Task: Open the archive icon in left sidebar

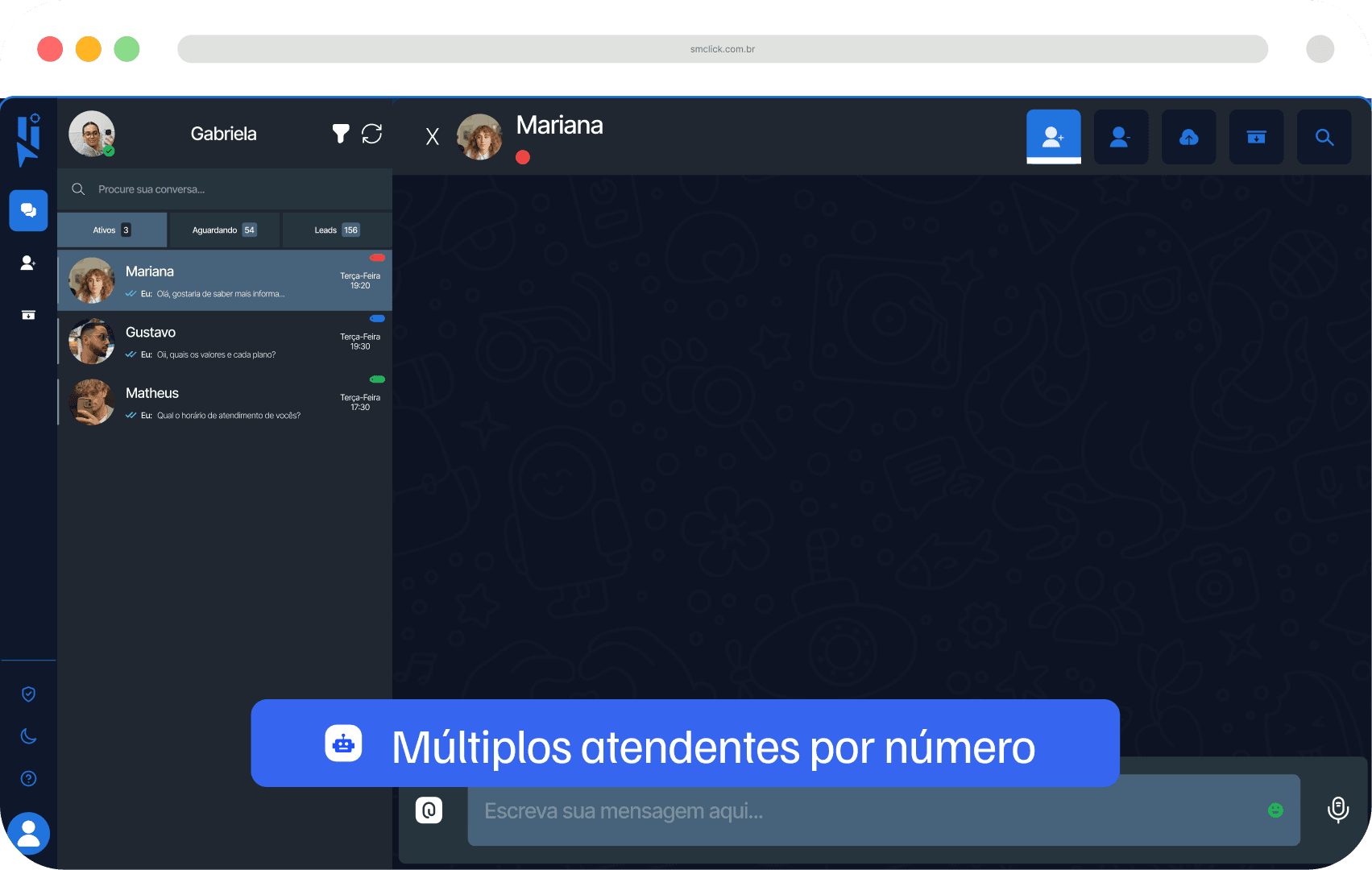Action: pos(28,315)
